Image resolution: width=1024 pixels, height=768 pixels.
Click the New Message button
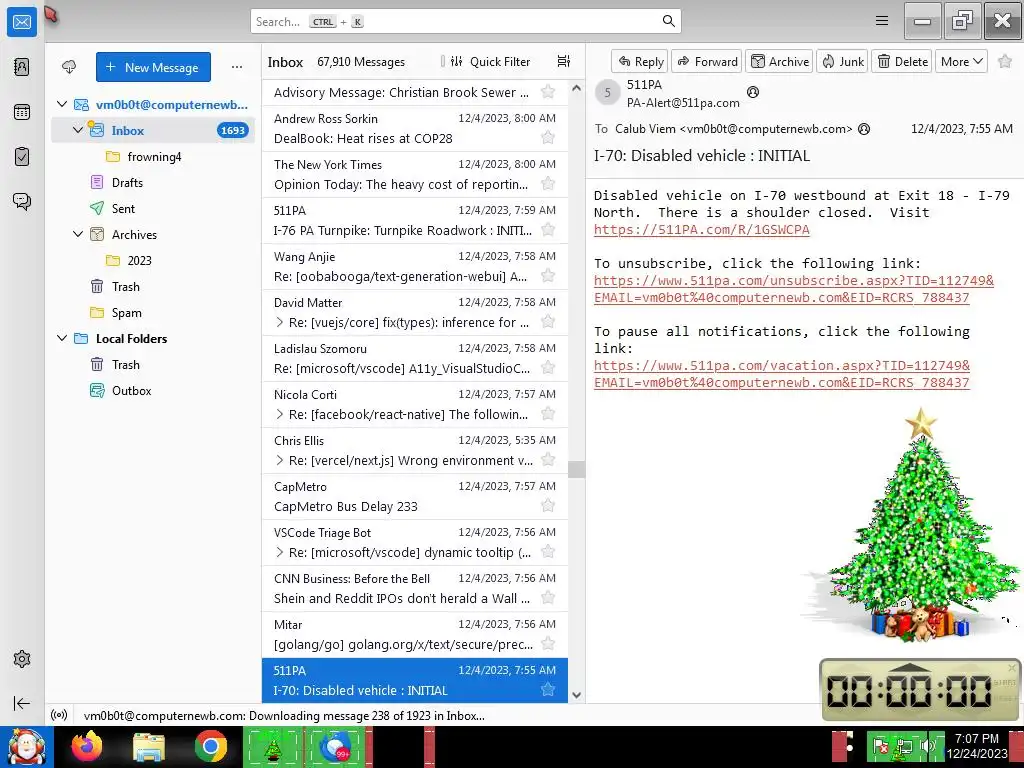[153, 67]
